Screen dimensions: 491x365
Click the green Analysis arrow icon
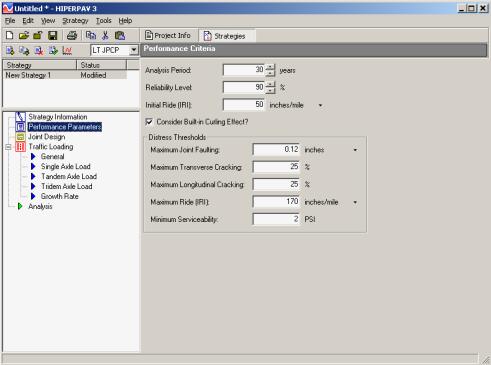20,206
